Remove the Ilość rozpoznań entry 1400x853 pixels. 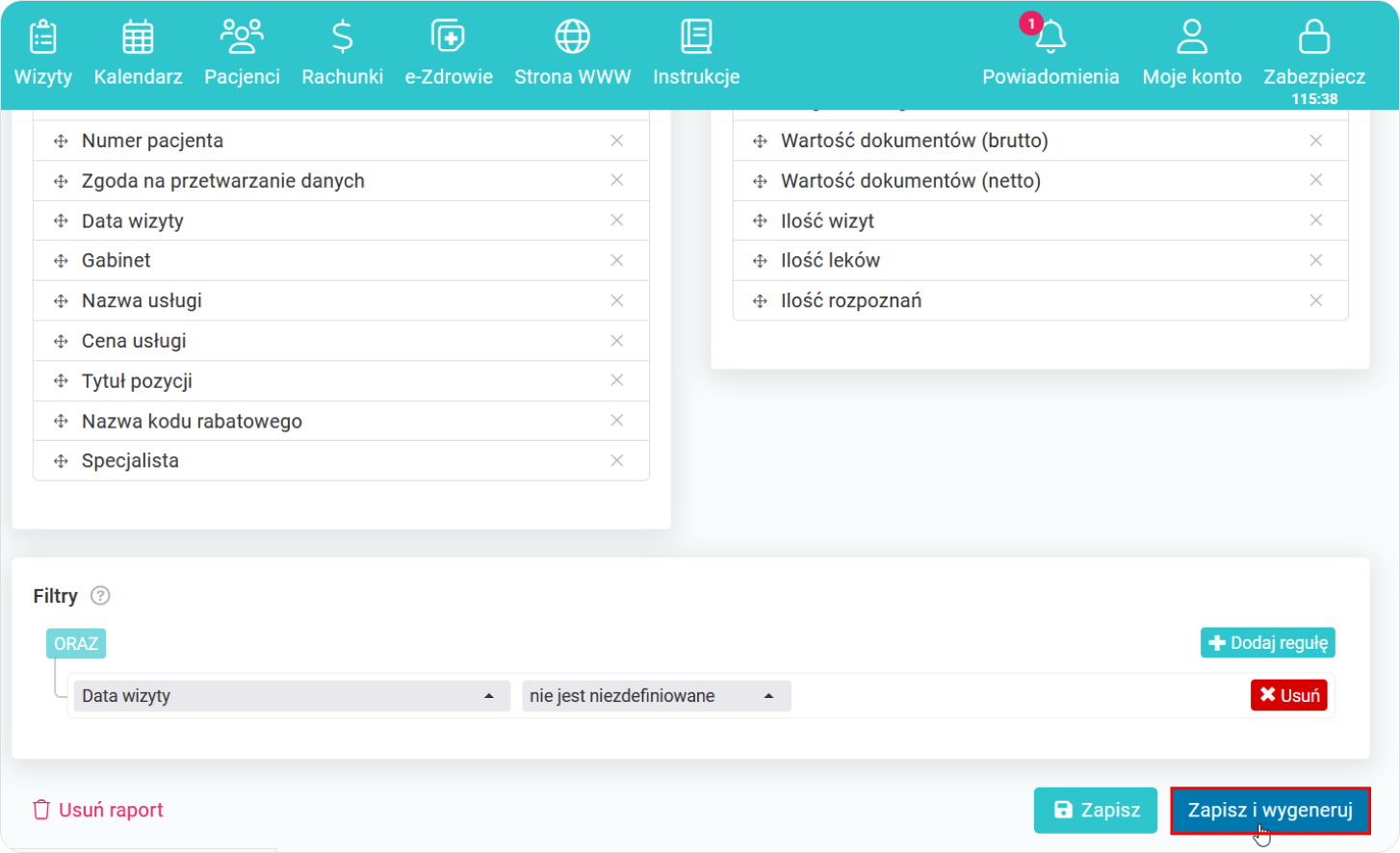point(1316,300)
